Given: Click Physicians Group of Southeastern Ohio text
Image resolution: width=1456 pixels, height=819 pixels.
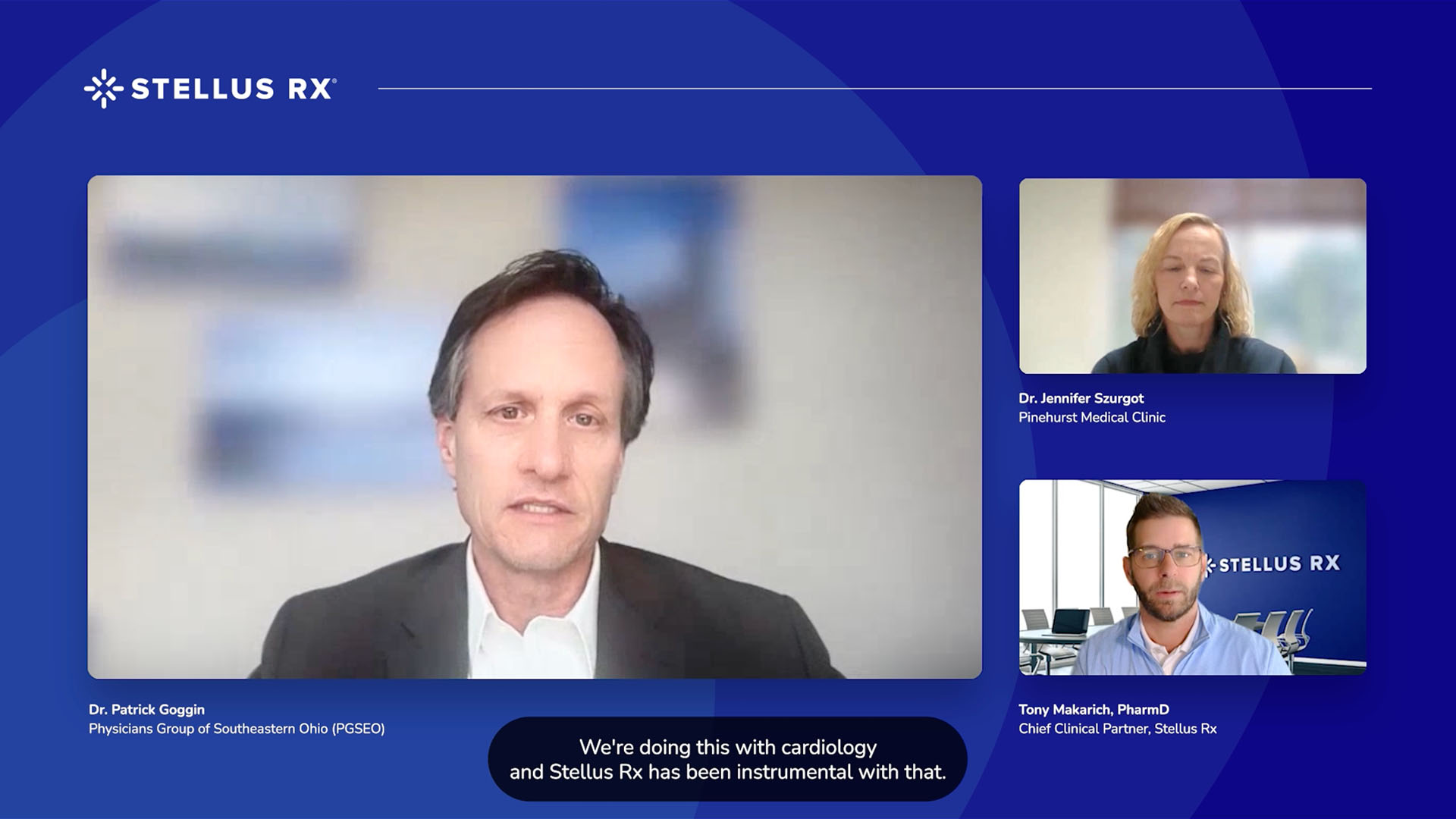Looking at the screenshot, I should [237, 729].
